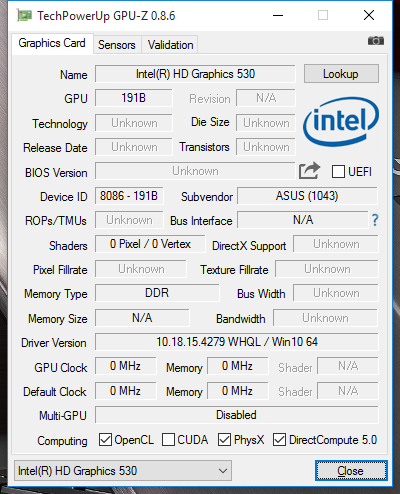The image size is (400, 494).
Task: Switch to the Validation tab
Action: (170, 45)
